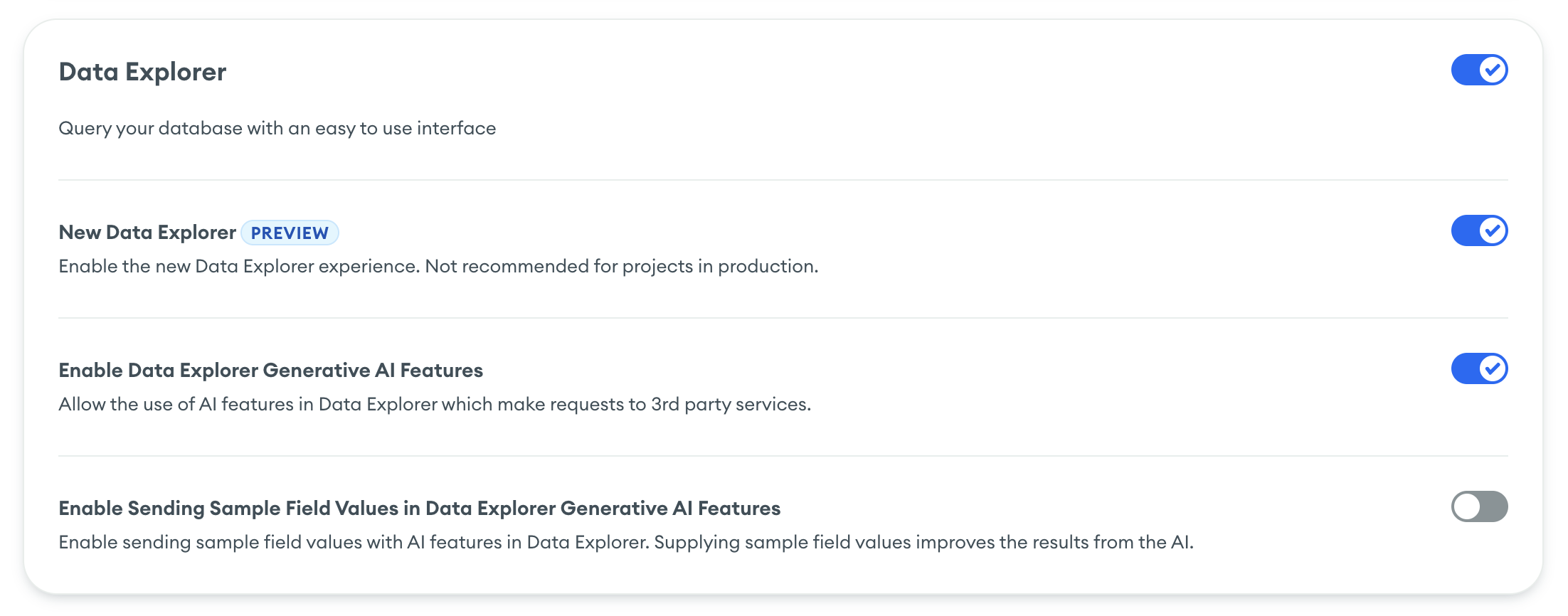Screen dimensions: 1568x616
Task: Disable Data Explorer Generative AI Features
Action: tap(1480, 369)
